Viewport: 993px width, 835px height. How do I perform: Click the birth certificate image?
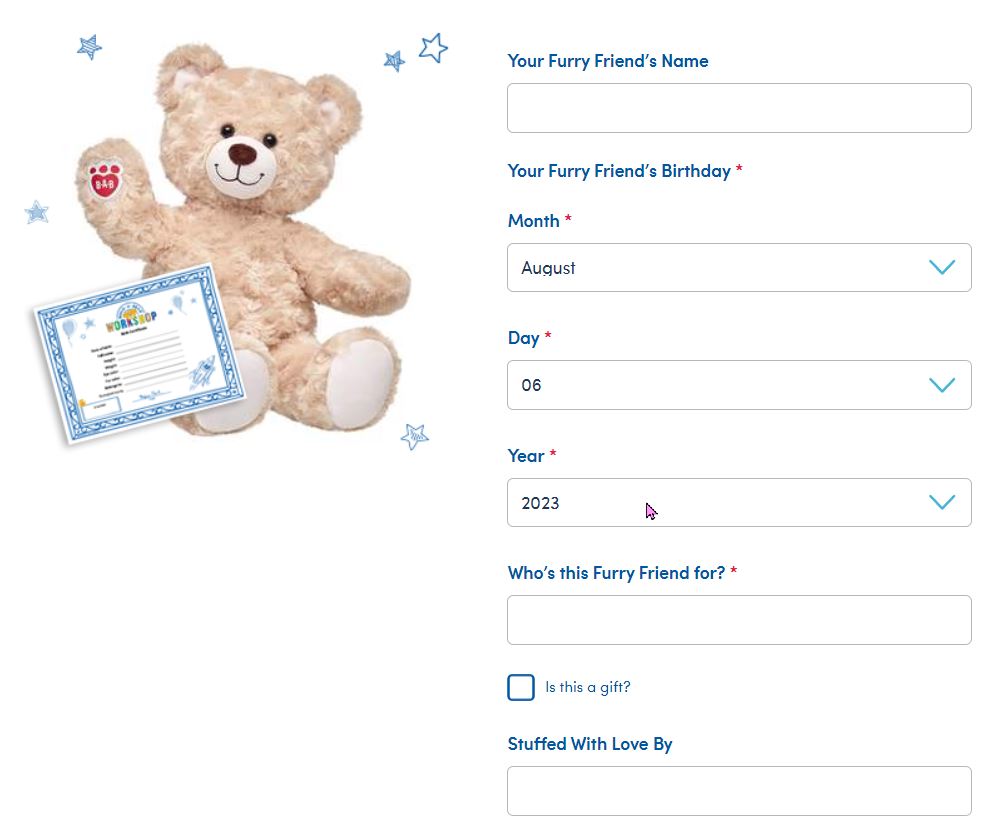(139, 353)
